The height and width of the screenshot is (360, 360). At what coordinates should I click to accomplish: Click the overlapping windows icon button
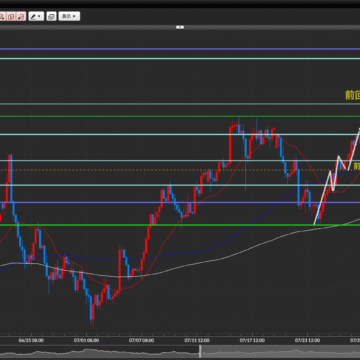51,16
